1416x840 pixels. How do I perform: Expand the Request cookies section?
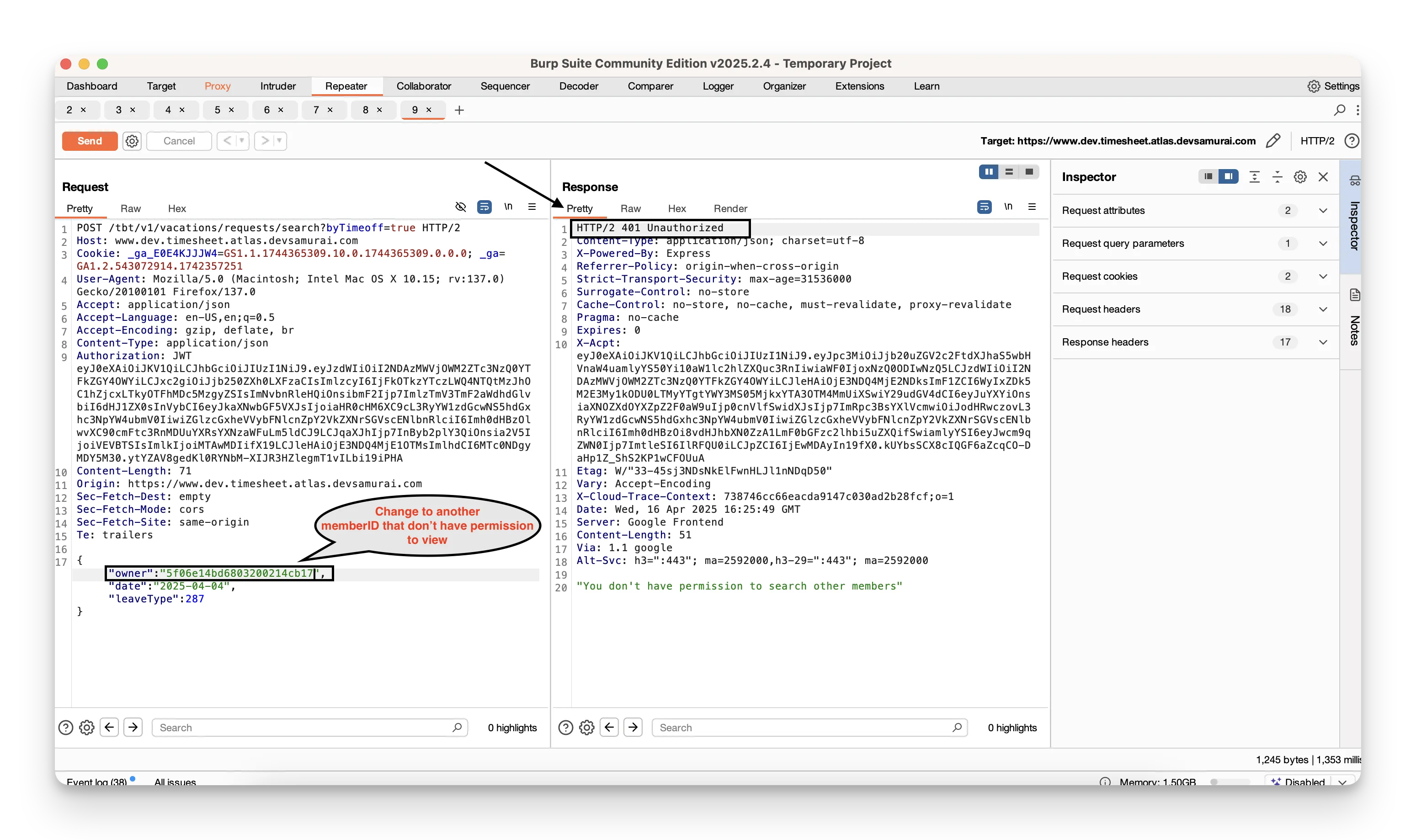click(x=1323, y=276)
